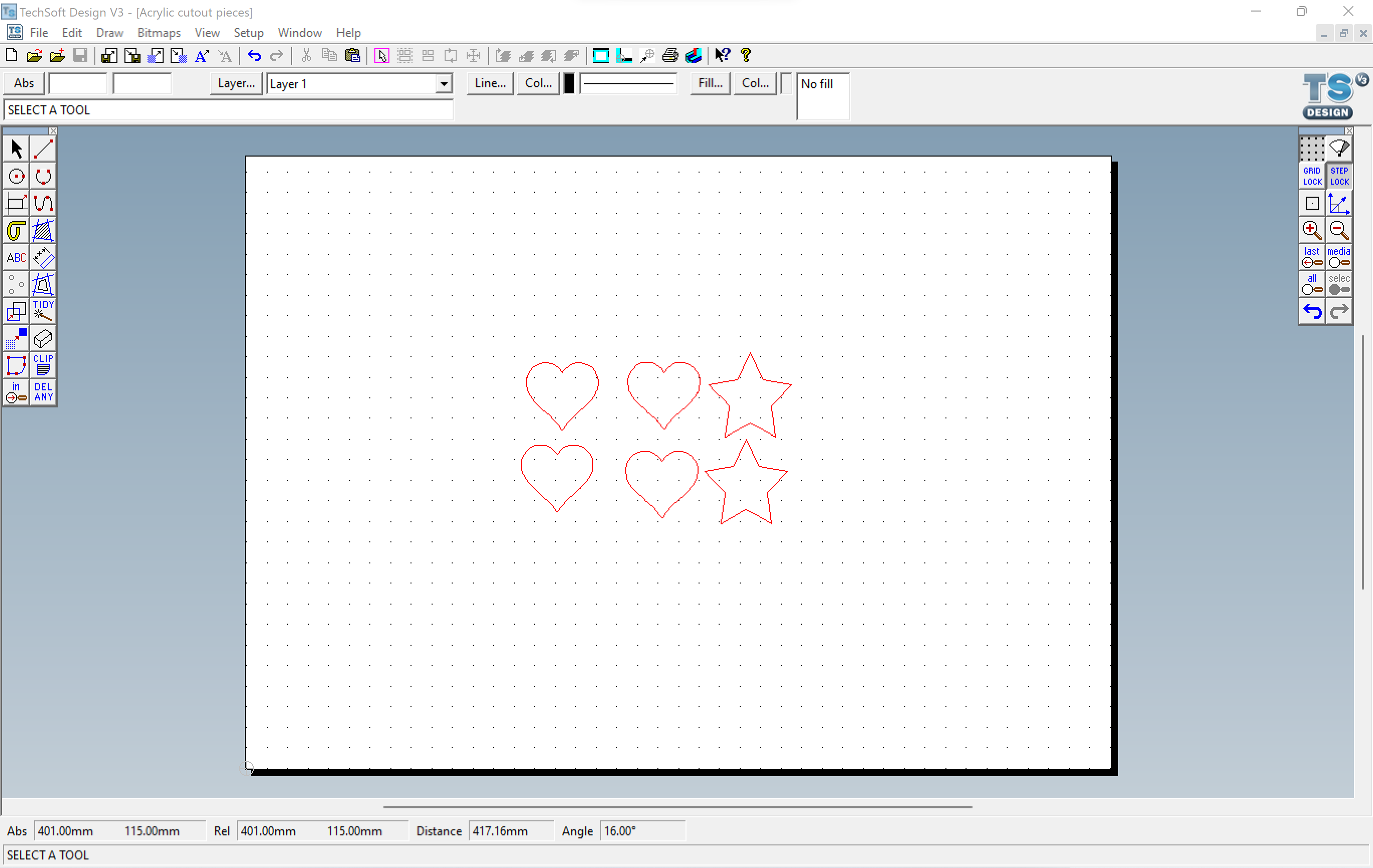Viewport: 1373px width, 868px height.
Task: Select the hatched area fill tool
Action: point(43,230)
